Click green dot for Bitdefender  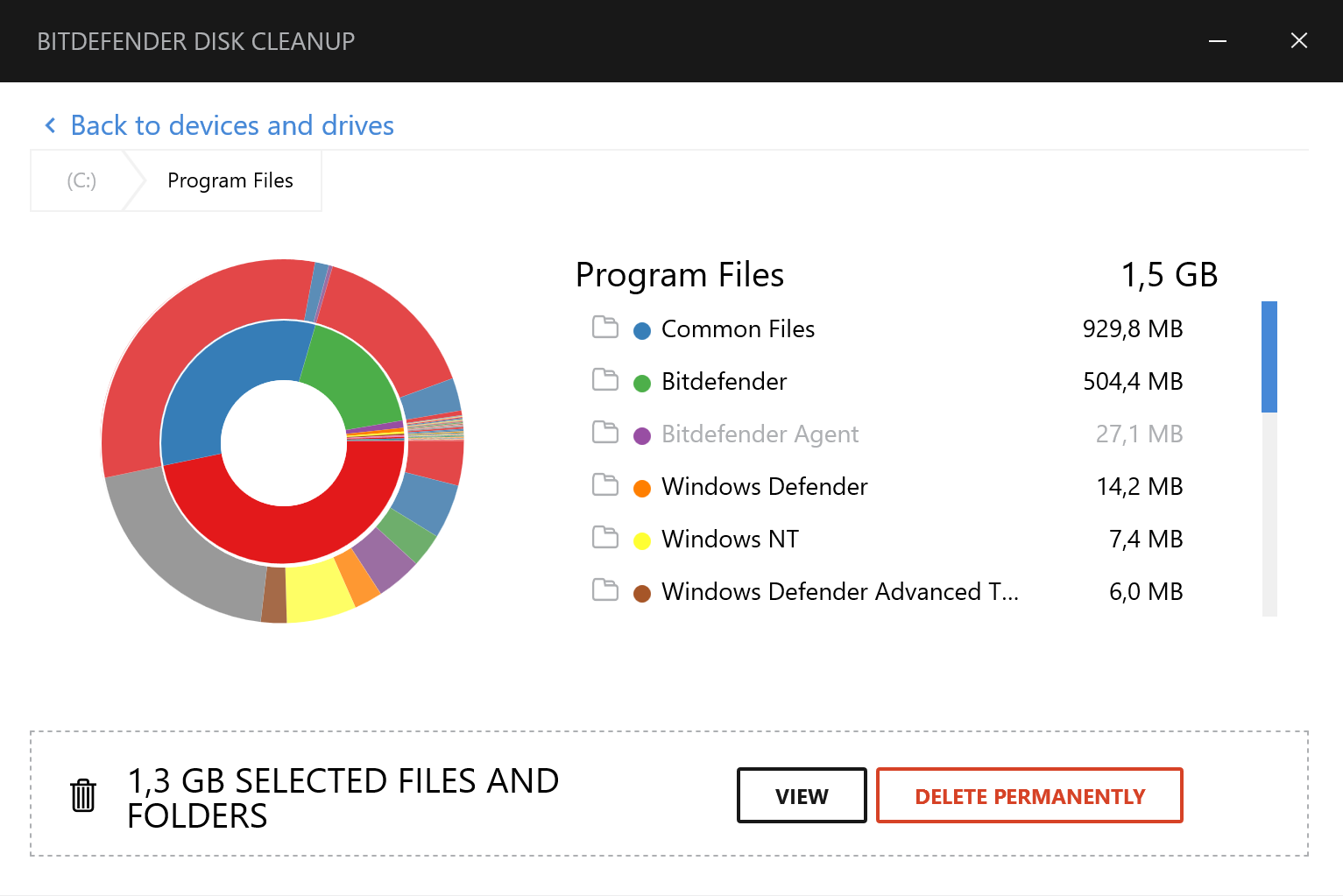click(x=642, y=383)
